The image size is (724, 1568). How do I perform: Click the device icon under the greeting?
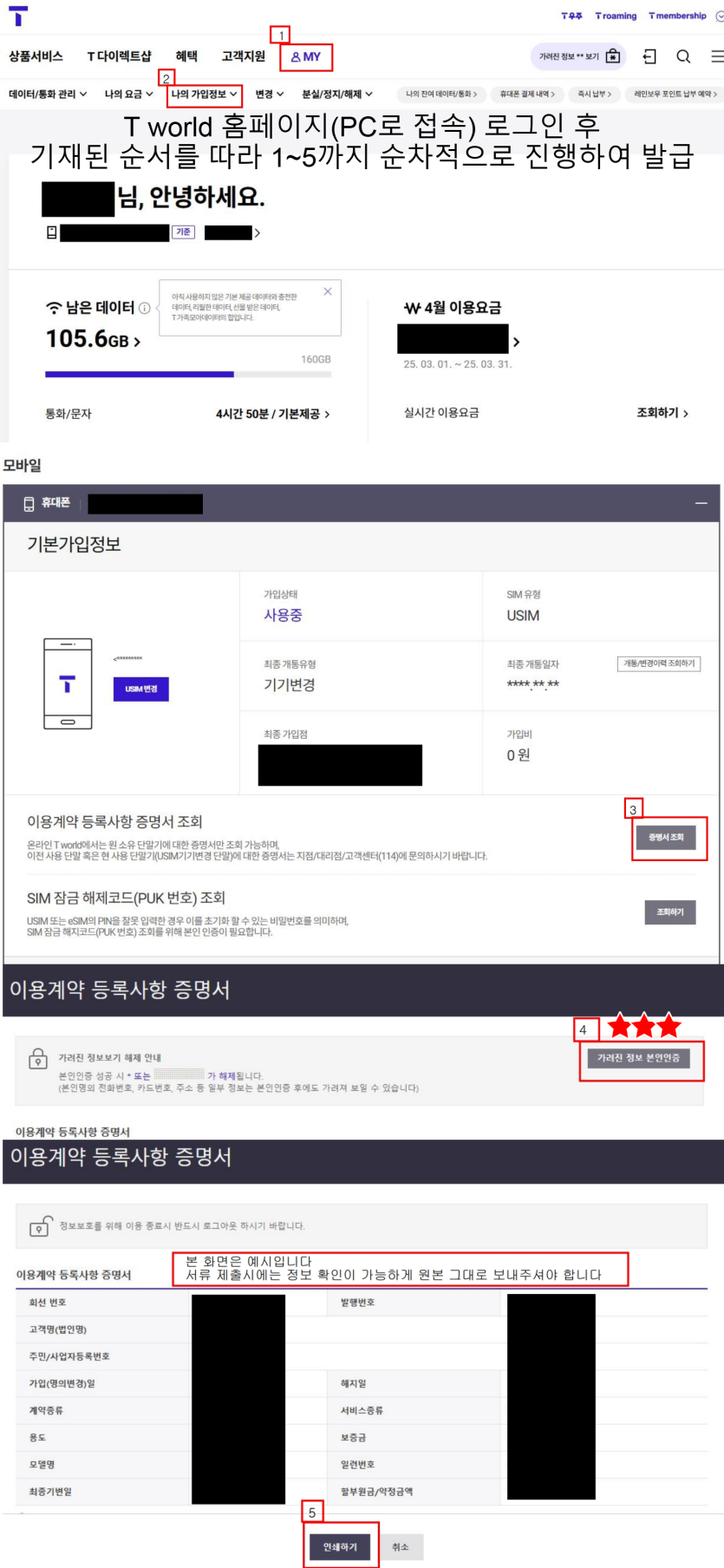click(52, 232)
